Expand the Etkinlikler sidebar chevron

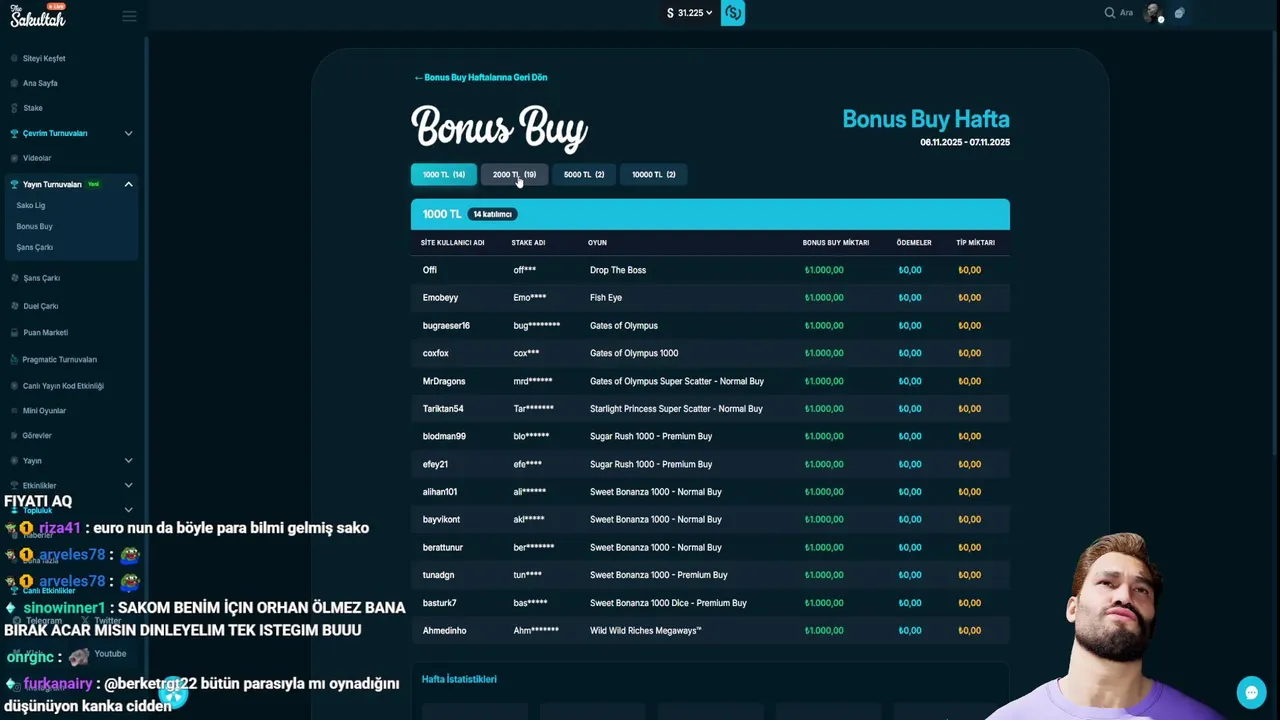coord(128,485)
